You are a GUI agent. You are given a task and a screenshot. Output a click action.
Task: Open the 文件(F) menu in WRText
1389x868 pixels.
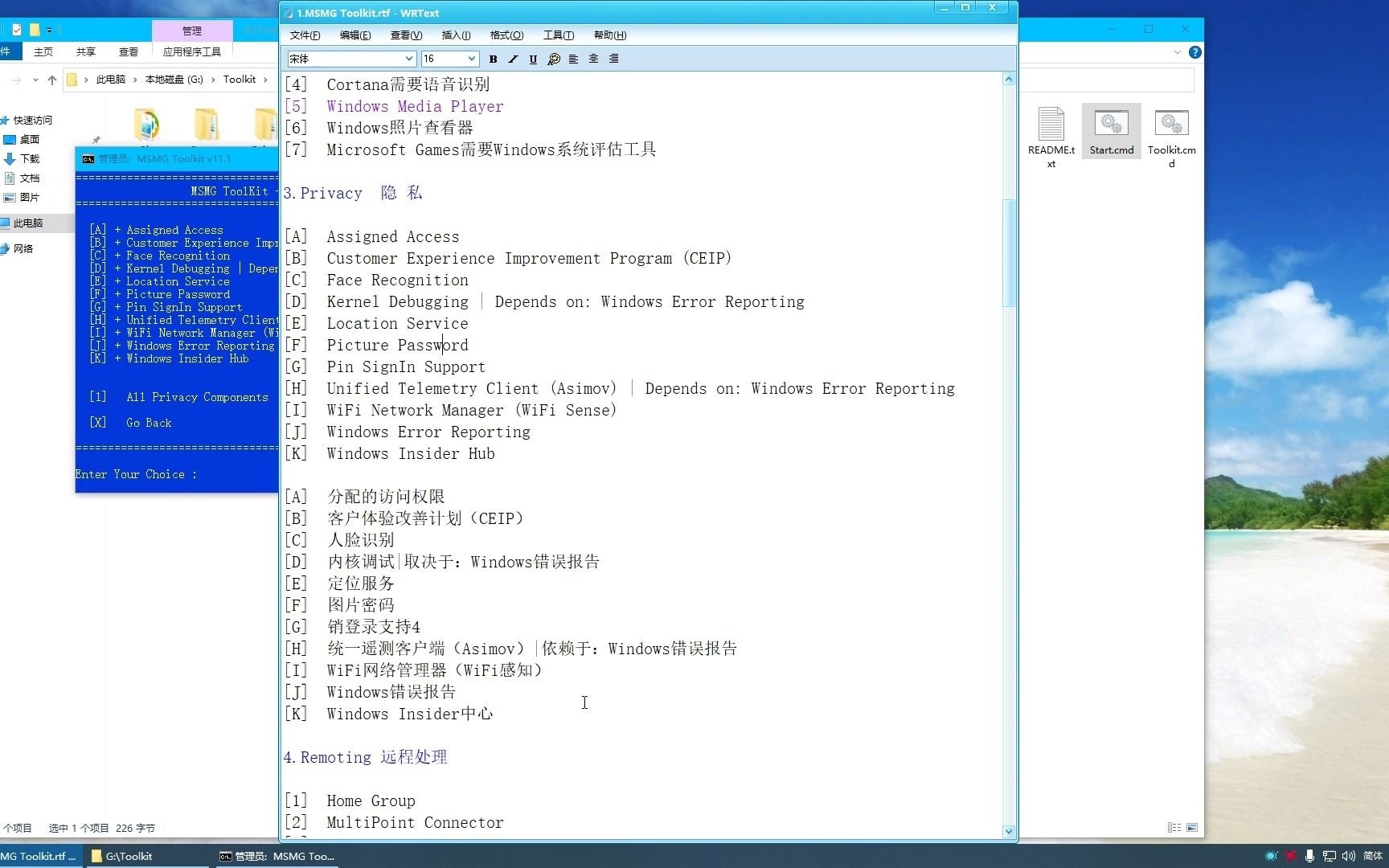tap(305, 35)
